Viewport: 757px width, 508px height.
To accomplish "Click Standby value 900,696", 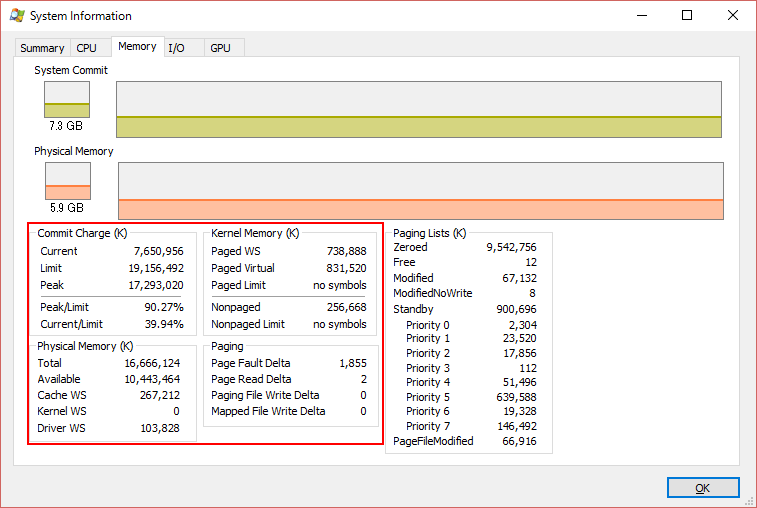I will point(517,309).
